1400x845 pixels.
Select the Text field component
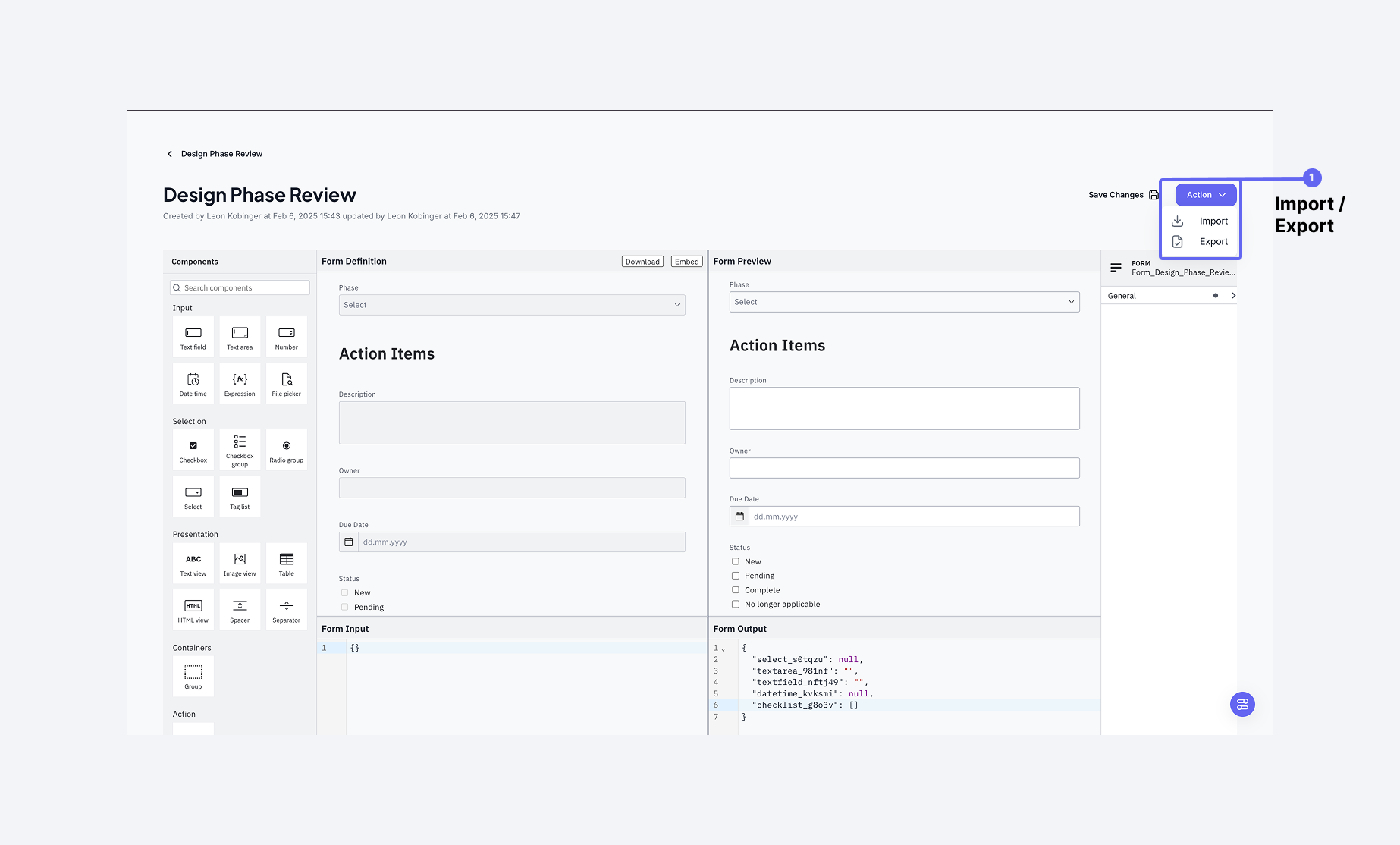193,337
